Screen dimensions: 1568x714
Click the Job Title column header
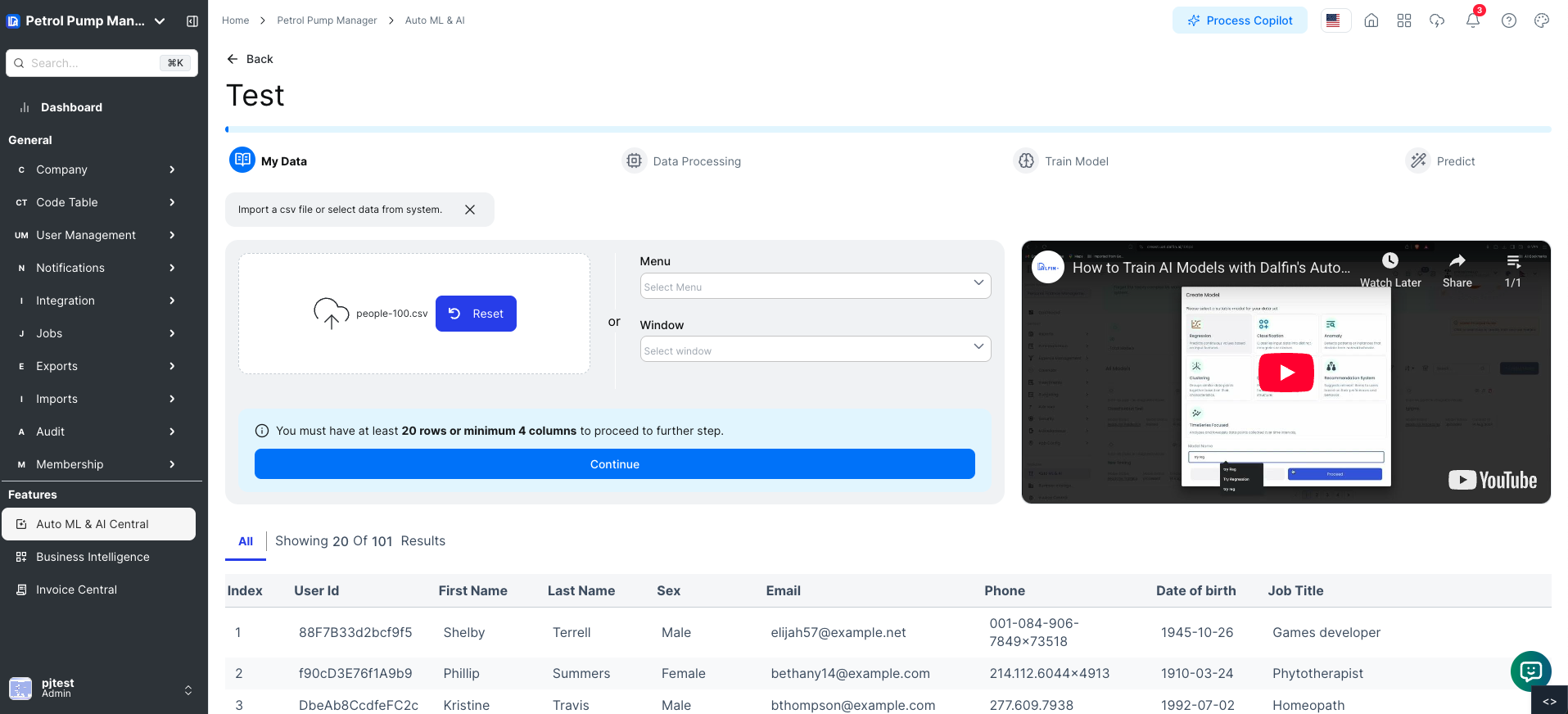click(1295, 590)
